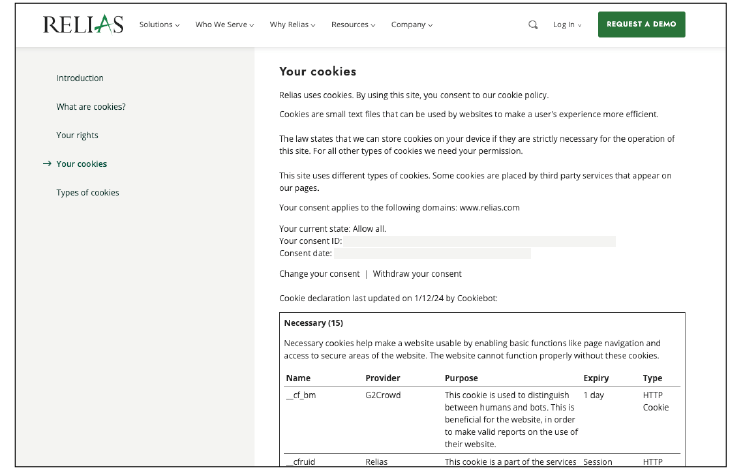The width and height of the screenshot is (742, 470).
Task: Click the __cf_bm cookie name
Action: [300, 395]
